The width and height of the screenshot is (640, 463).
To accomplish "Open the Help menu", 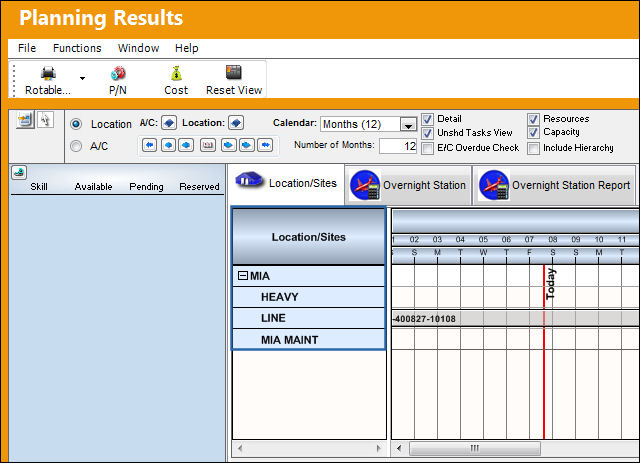I will click(x=187, y=48).
